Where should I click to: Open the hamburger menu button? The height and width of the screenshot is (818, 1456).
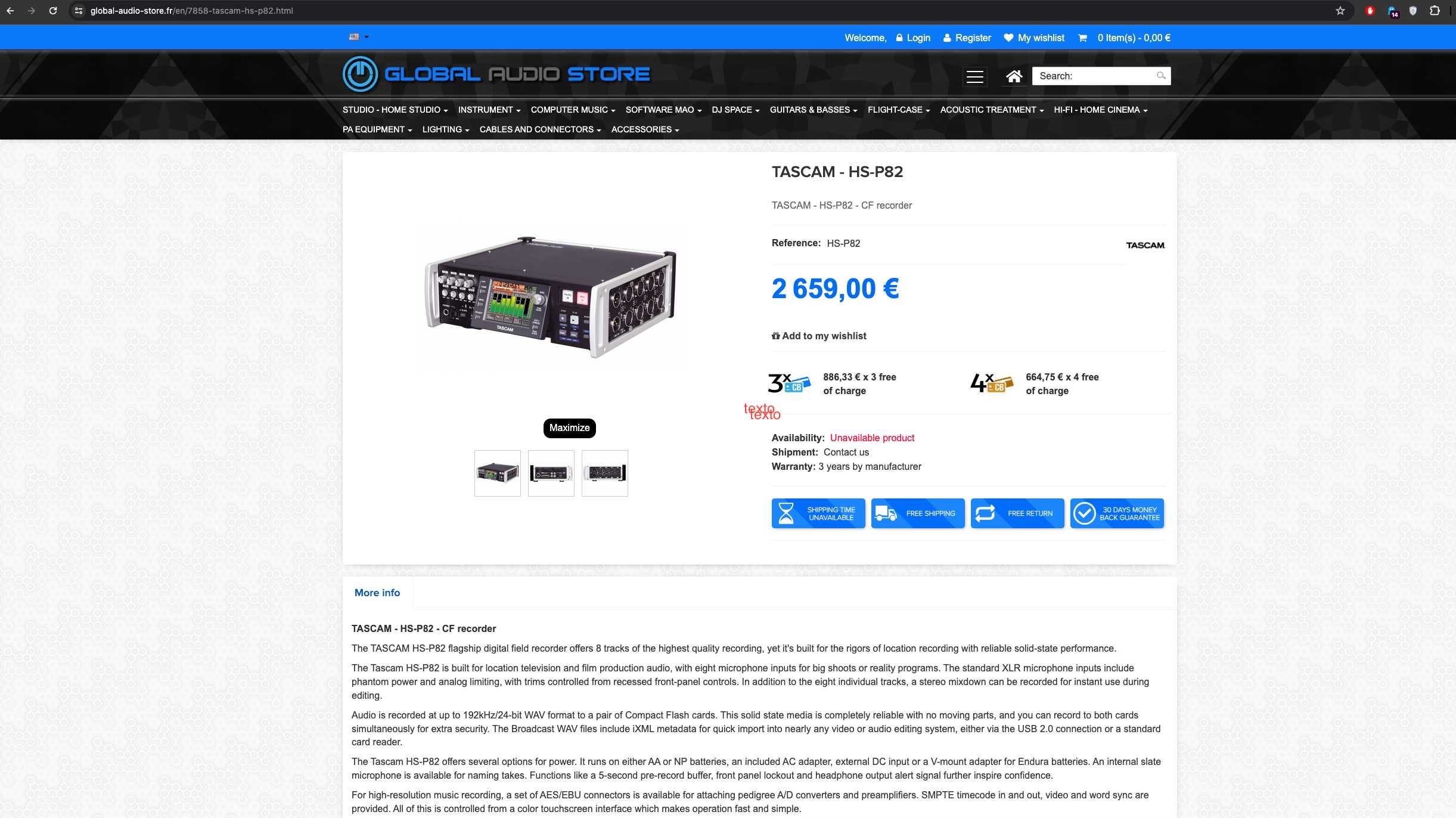(x=974, y=76)
